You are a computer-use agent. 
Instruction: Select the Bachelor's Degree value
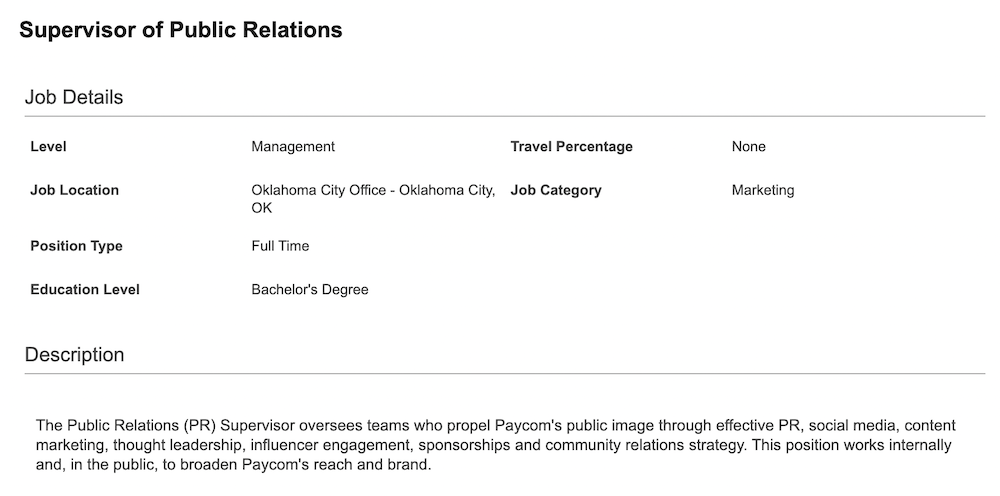click(x=310, y=289)
